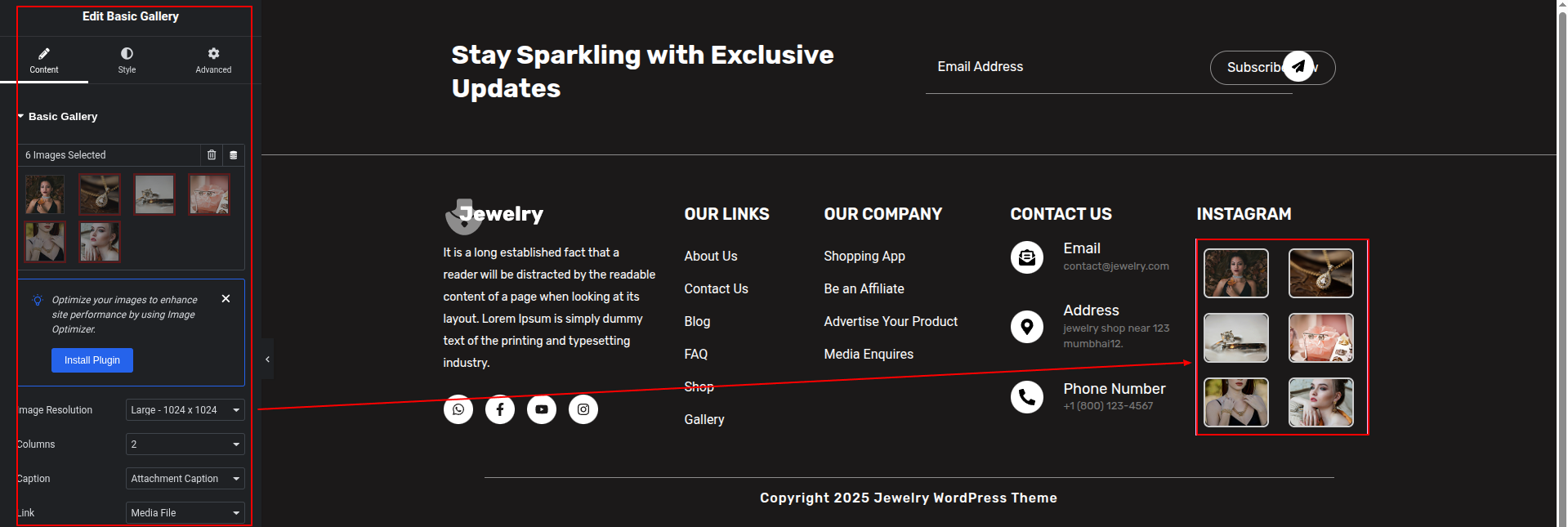Switch to the Style tab
The width and height of the screenshot is (1568, 527).
tap(127, 60)
